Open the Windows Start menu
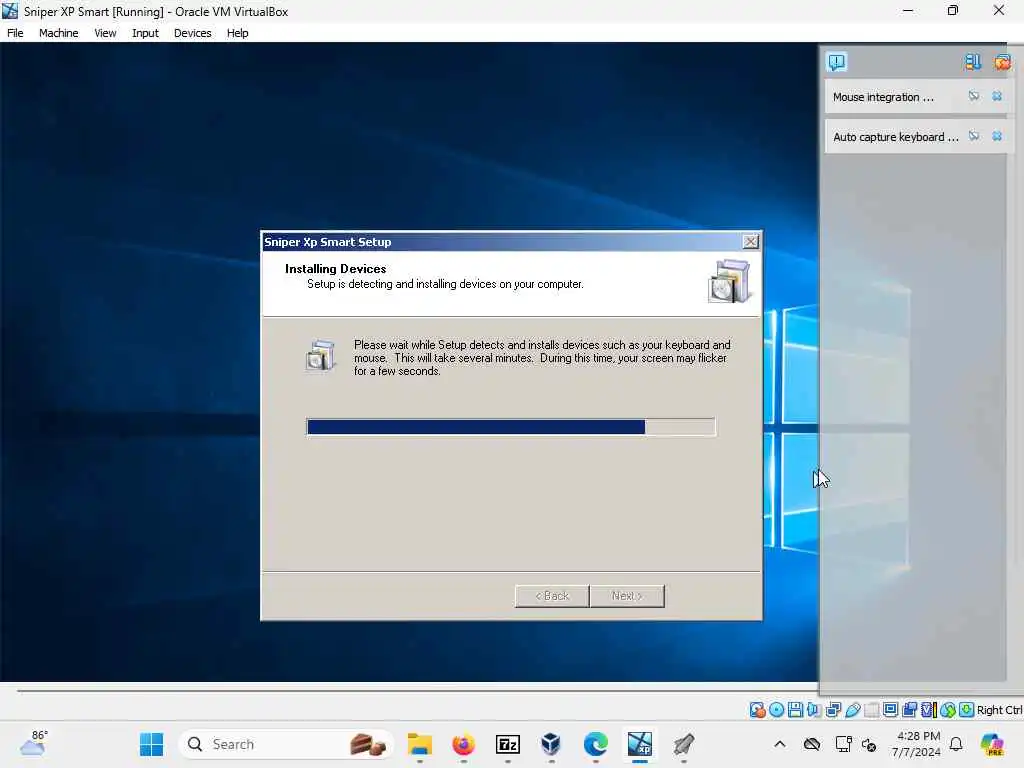The width and height of the screenshot is (1024, 768). click(152, 744)
